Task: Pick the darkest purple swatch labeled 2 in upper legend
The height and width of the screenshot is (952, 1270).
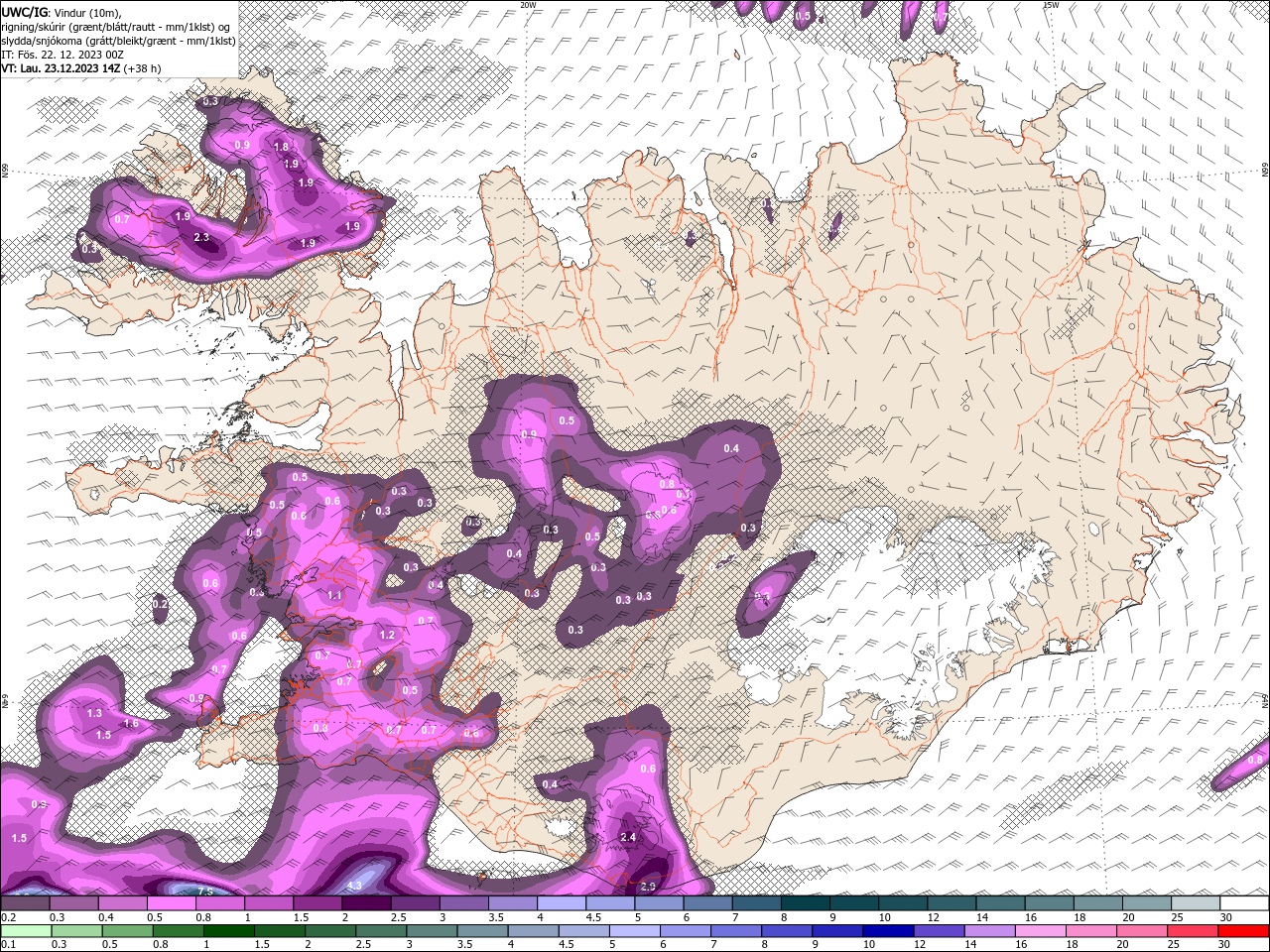Action: 367,903
